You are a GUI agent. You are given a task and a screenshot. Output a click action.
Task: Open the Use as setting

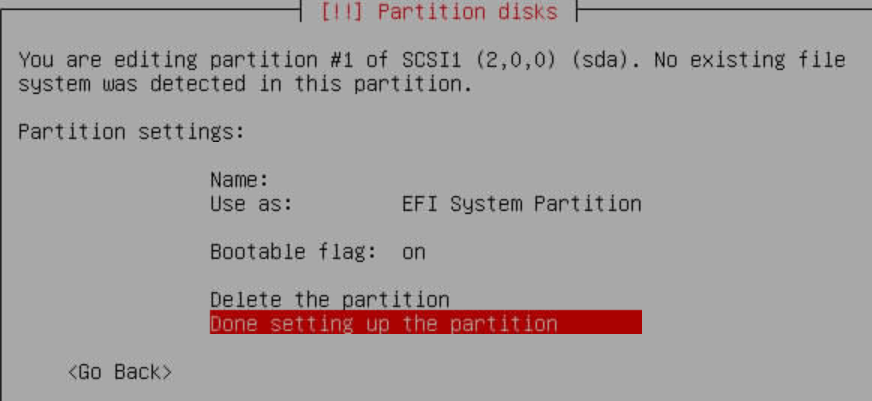click(x=425, y=204)
